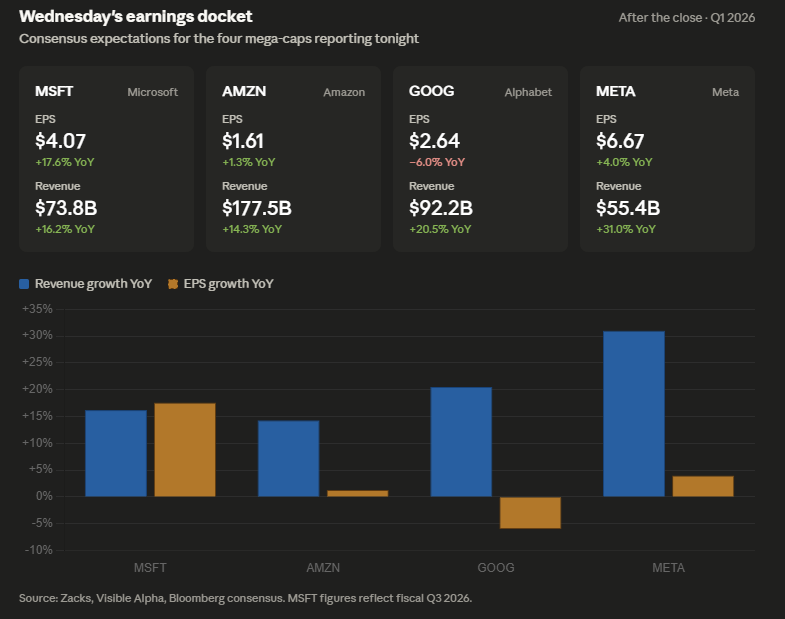Click Amazon's $1.61 EPS value
This screenshot has width=785, height=619.
click(244, 141)
